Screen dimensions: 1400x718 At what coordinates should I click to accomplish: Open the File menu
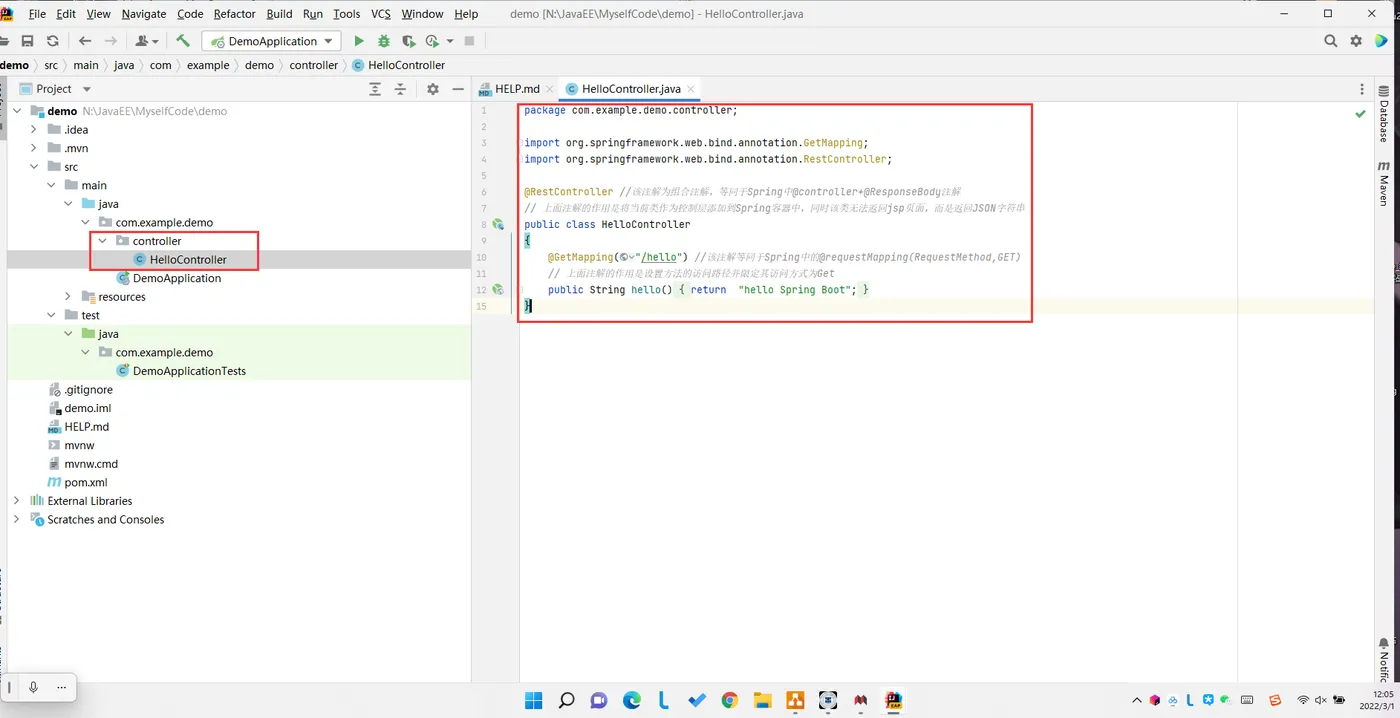click(38, 14)
